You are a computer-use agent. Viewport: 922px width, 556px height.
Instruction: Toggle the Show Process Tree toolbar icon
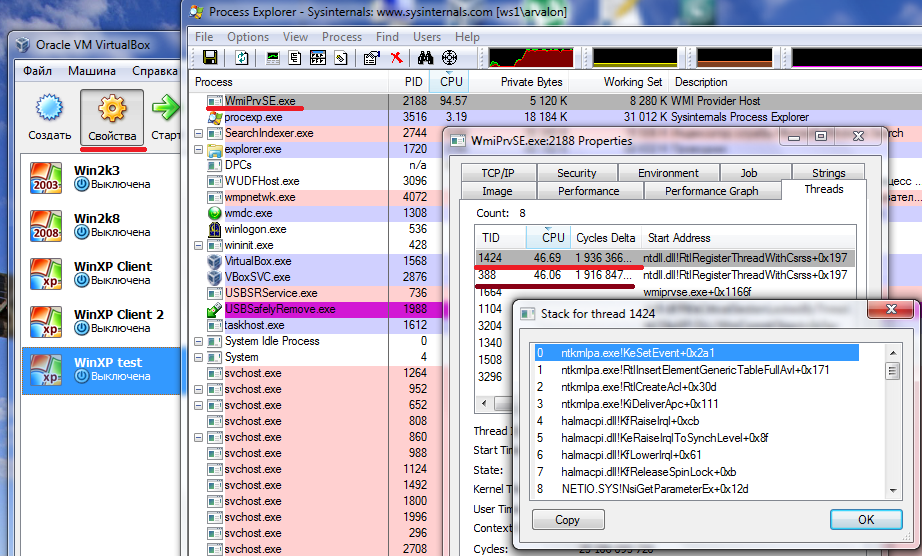(x=295, y=58)
